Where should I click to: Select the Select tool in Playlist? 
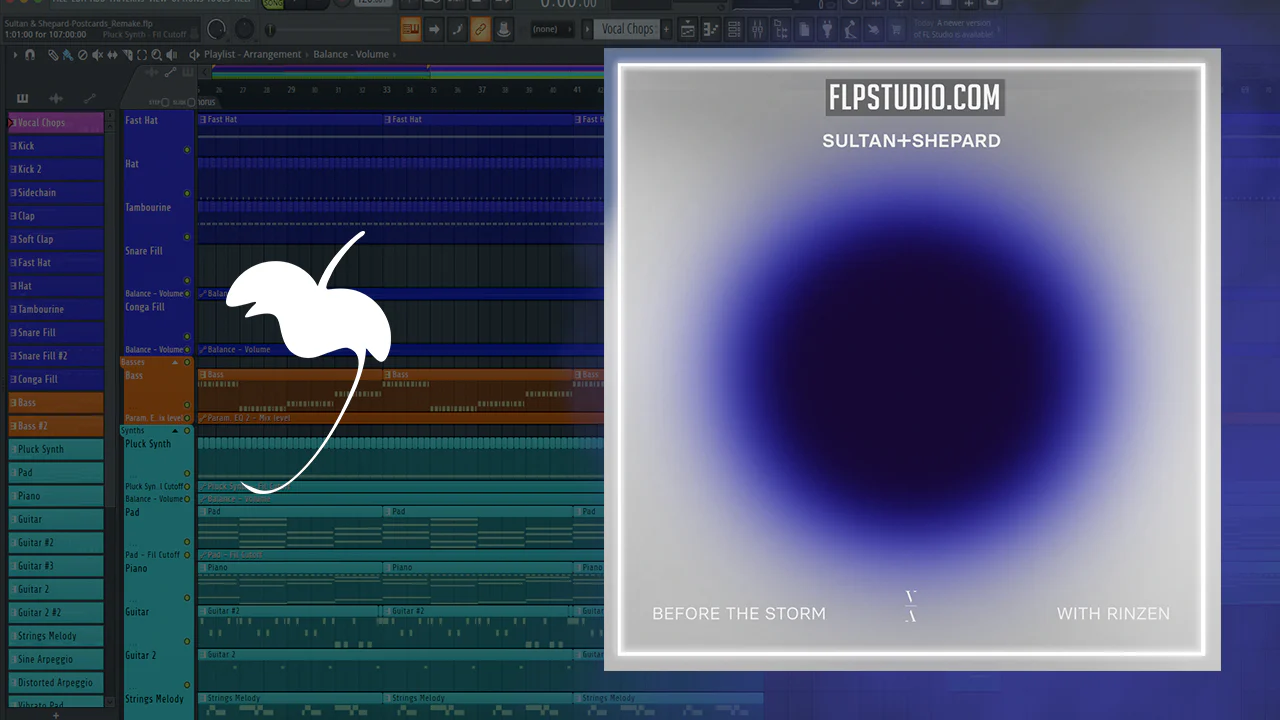pos(143,55)
